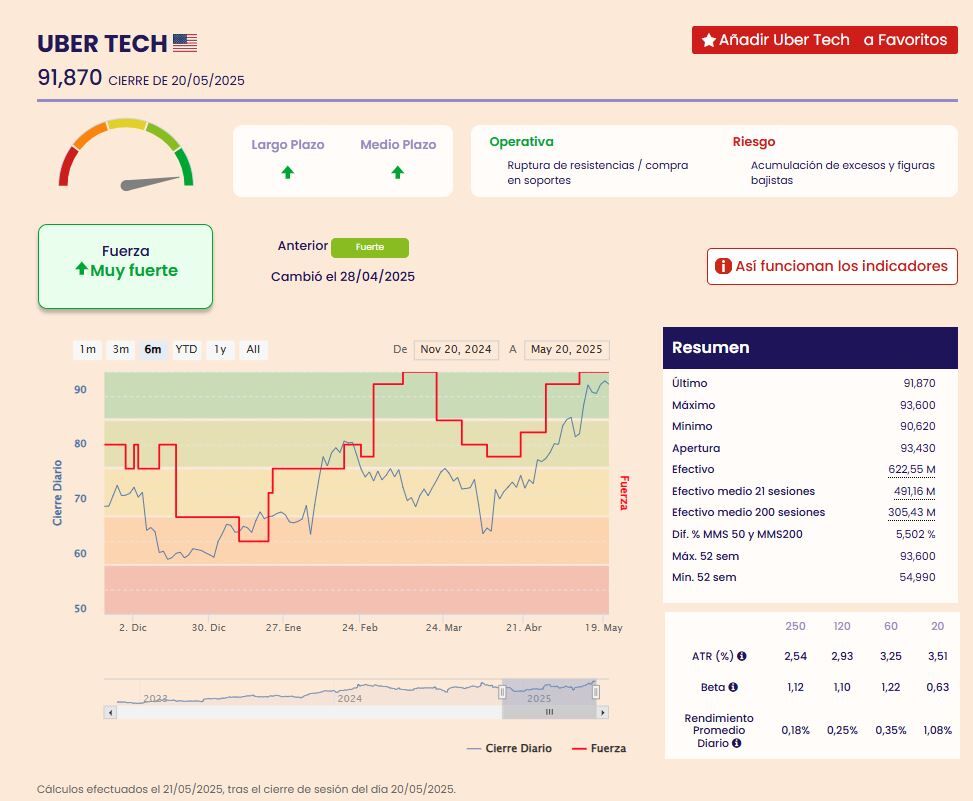
Task: Click the green arrow beside Muy fuerte
Action: click(x=81, y=269)
